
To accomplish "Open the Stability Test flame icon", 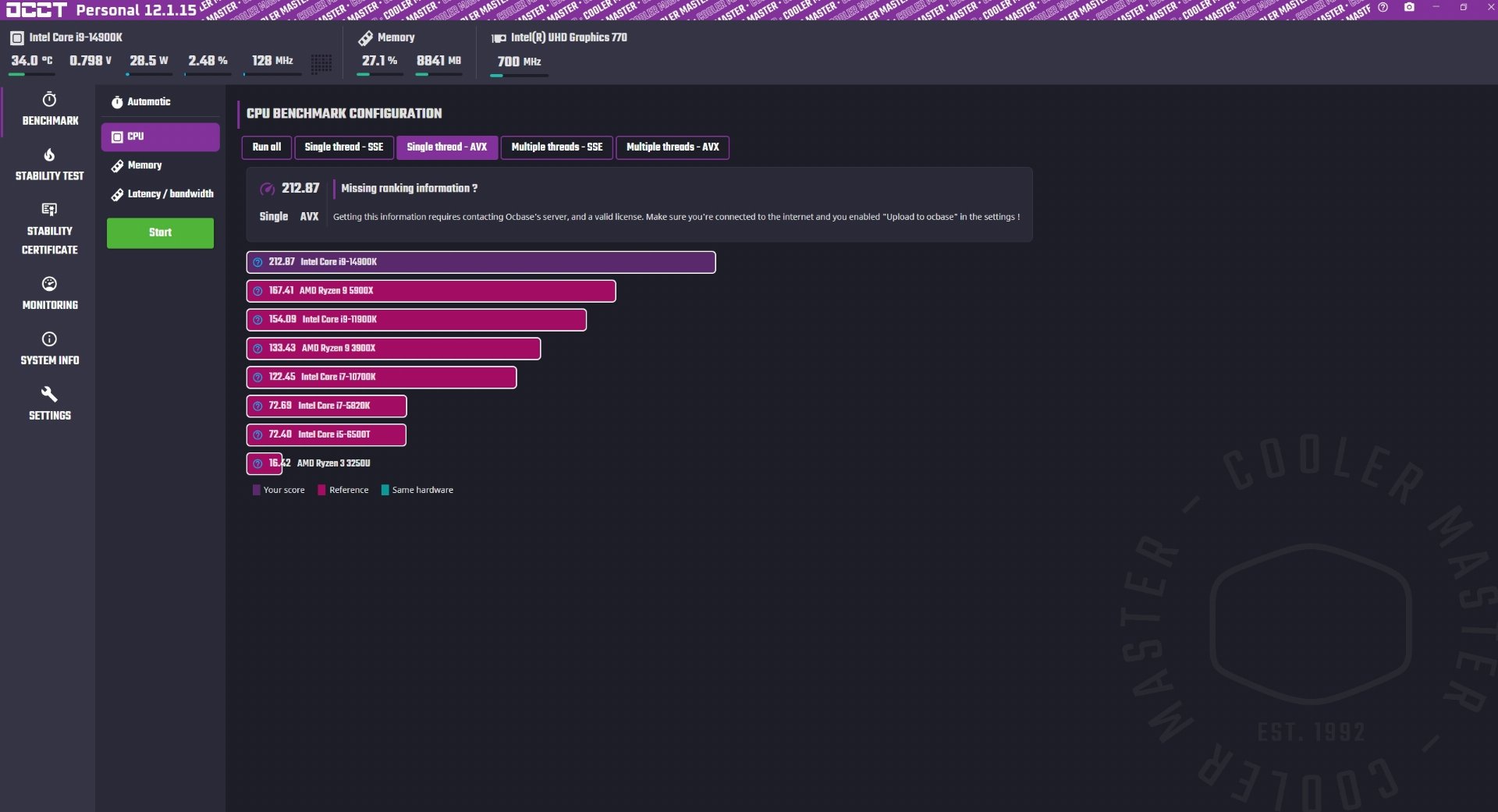I will point(49,155).
